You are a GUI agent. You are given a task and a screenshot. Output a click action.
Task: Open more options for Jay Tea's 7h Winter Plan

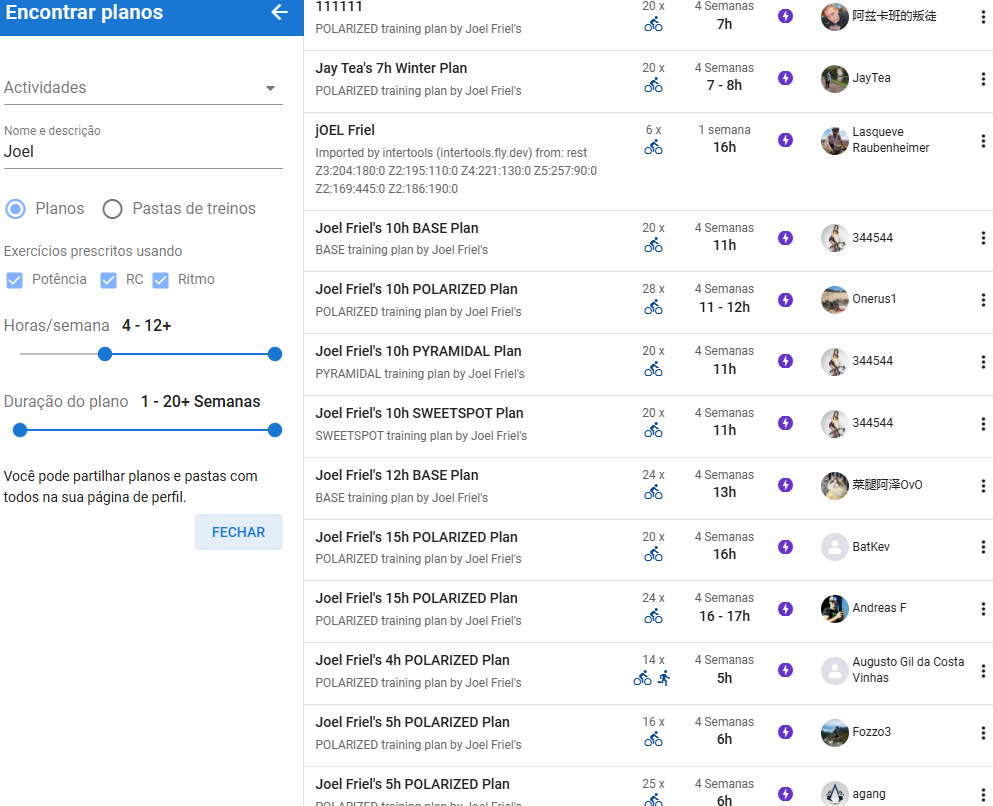point(983,79)
